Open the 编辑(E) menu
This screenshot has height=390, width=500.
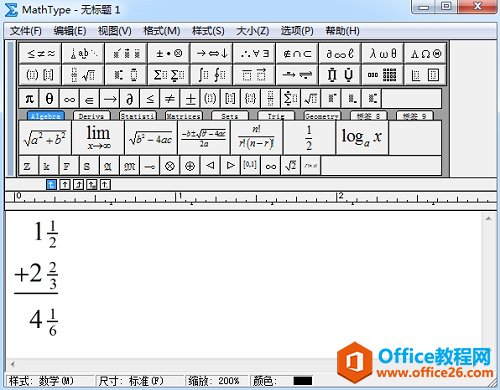pyautogui.click(x=70, y=31)
